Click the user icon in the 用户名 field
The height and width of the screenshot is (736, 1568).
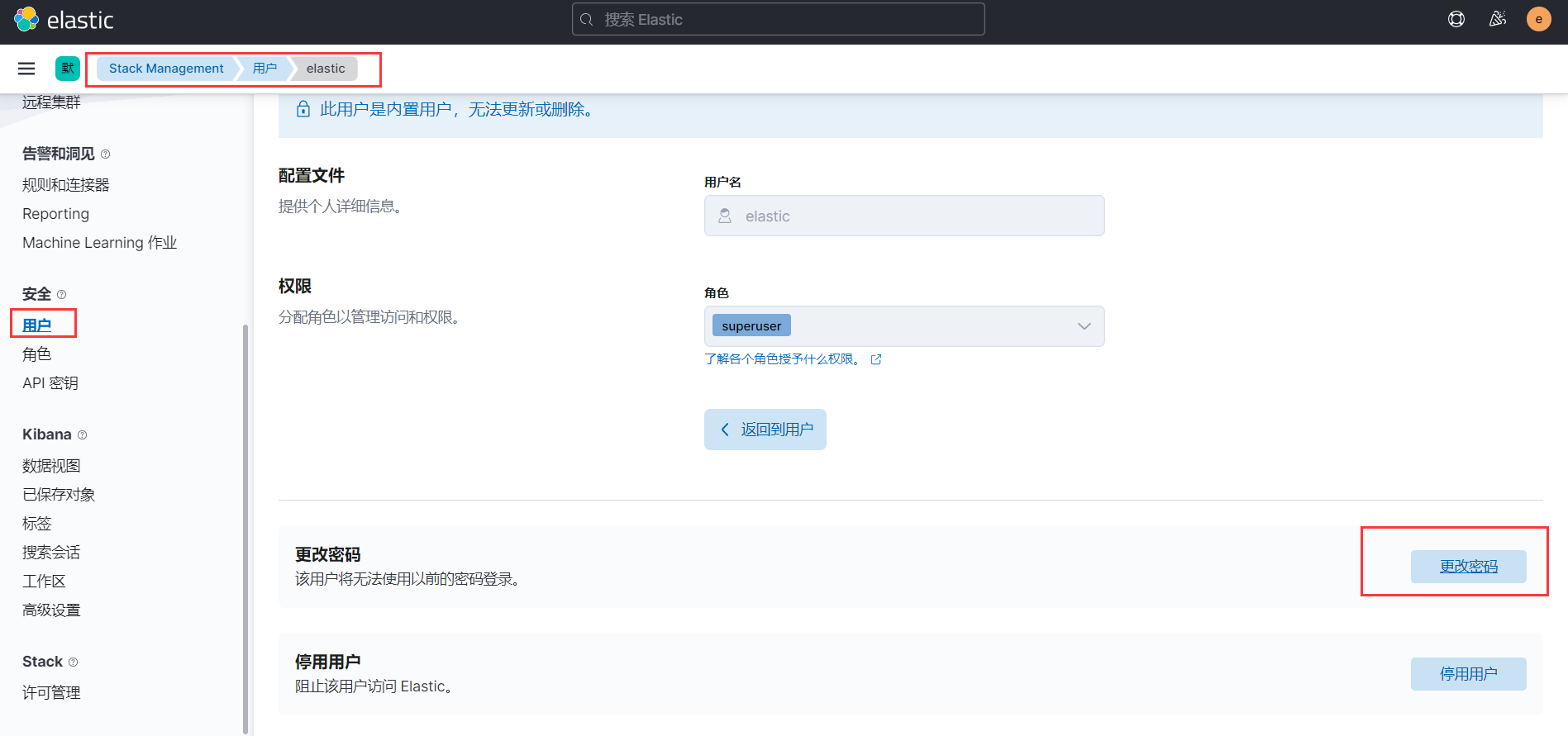coord(725,216)
